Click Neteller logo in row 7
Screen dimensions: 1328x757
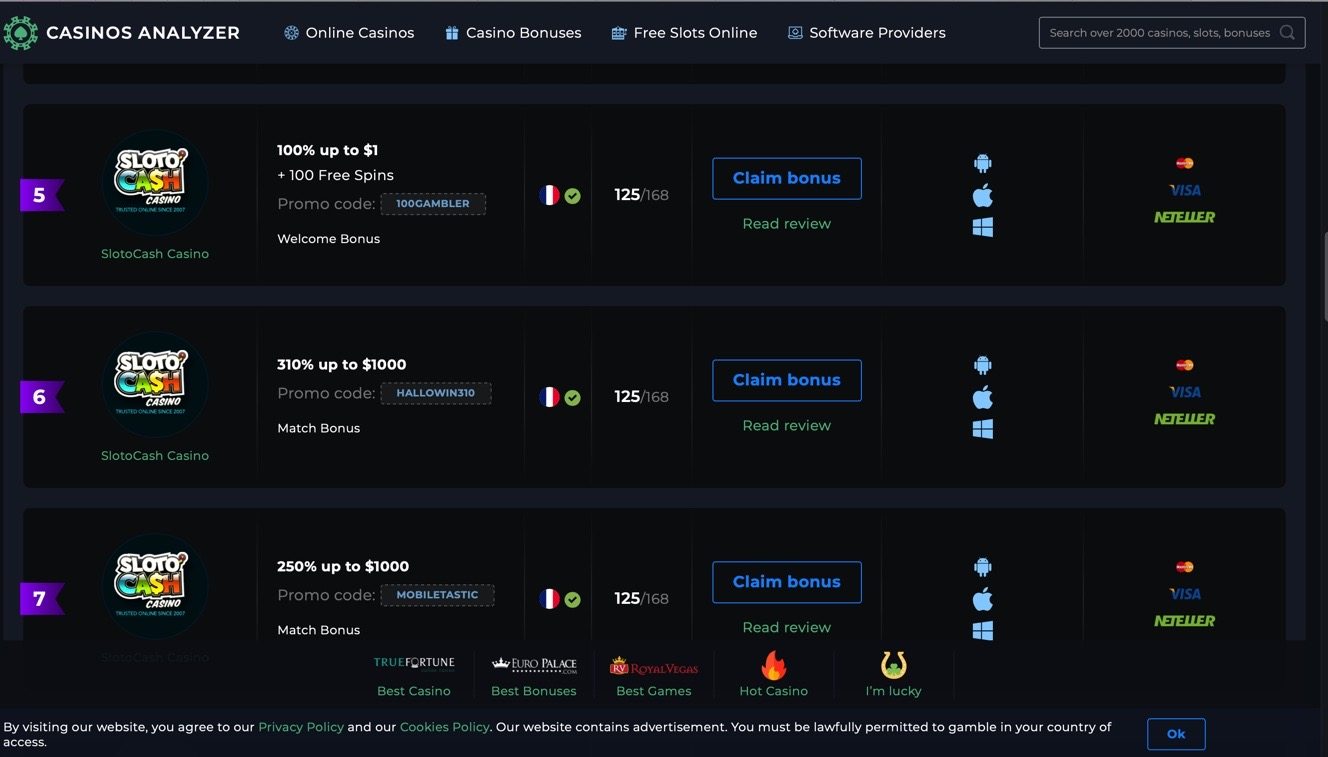(1185, 621)
